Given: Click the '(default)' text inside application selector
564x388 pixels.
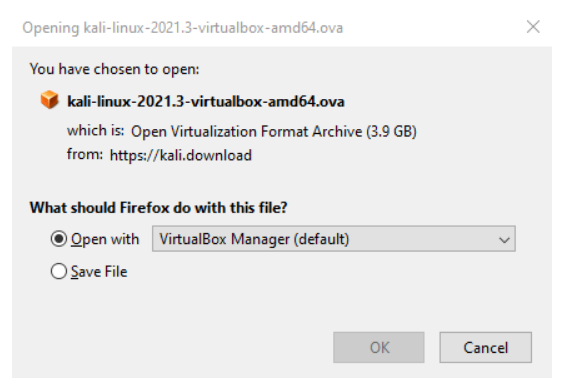Looking at the screenshot, I should (322, 239).
